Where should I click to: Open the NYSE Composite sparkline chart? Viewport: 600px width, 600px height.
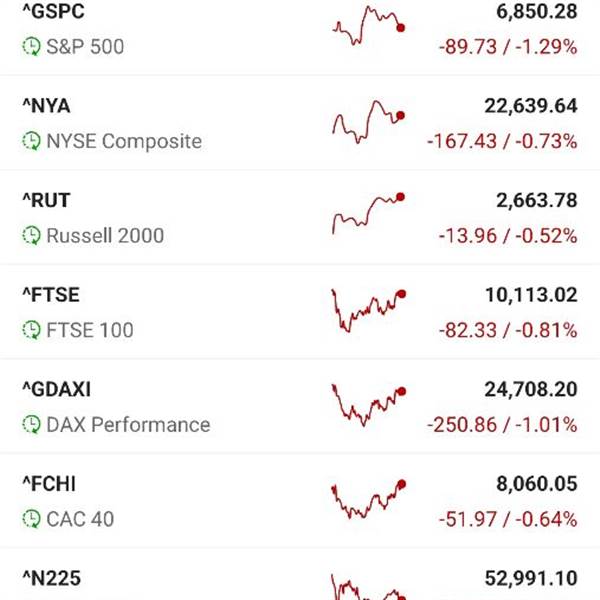368,121
